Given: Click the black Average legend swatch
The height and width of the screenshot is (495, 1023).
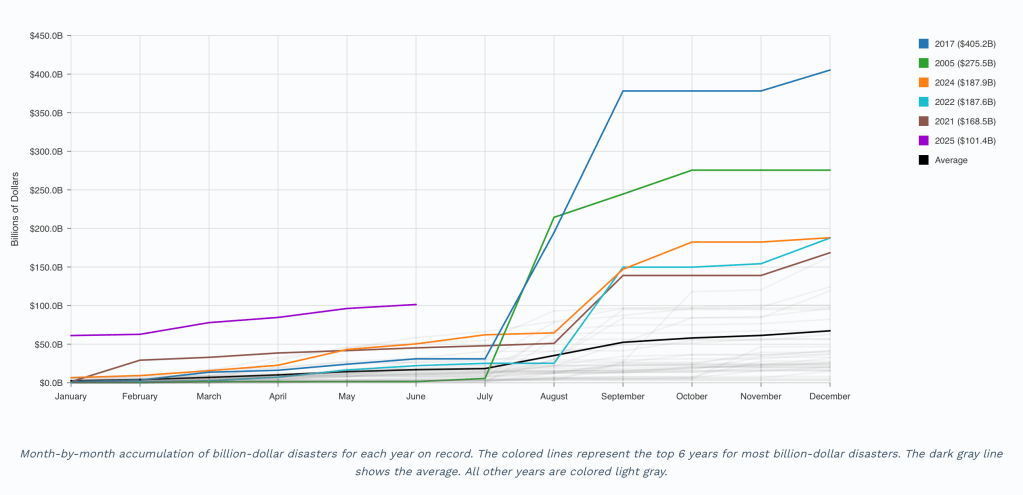Looking at the screenshot, I should click(x=924, y=160).
